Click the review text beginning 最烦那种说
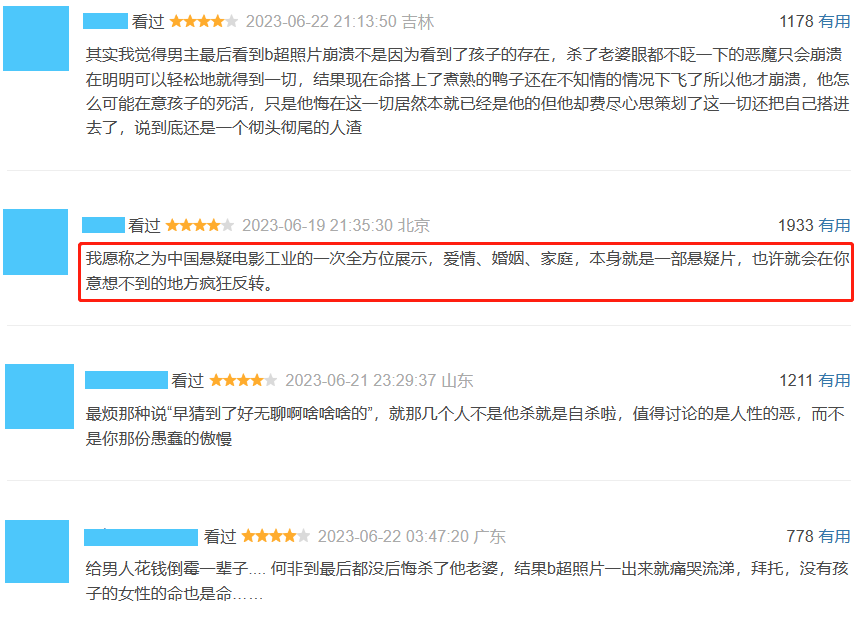Screen dimensions: 855x629 465,426
